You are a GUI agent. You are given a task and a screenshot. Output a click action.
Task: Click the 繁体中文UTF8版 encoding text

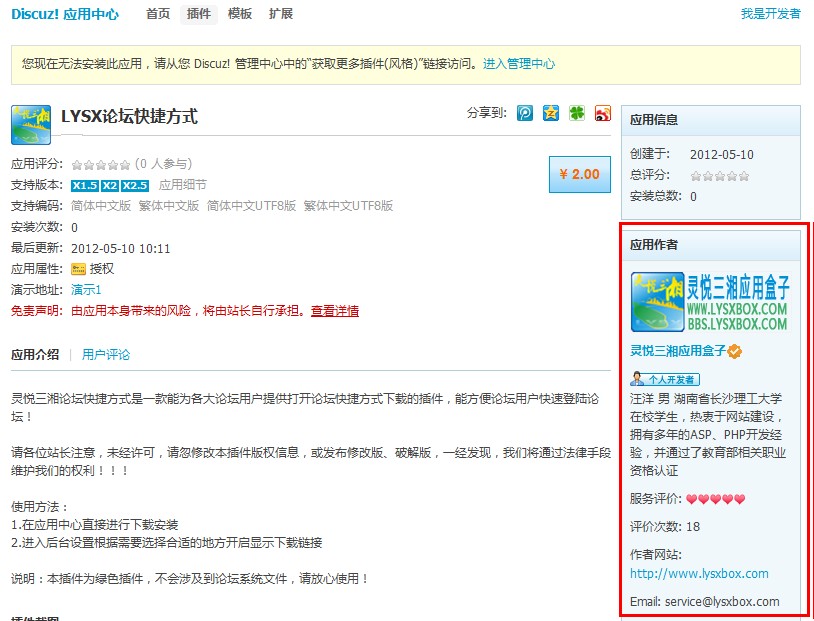[x=348, y=206]
